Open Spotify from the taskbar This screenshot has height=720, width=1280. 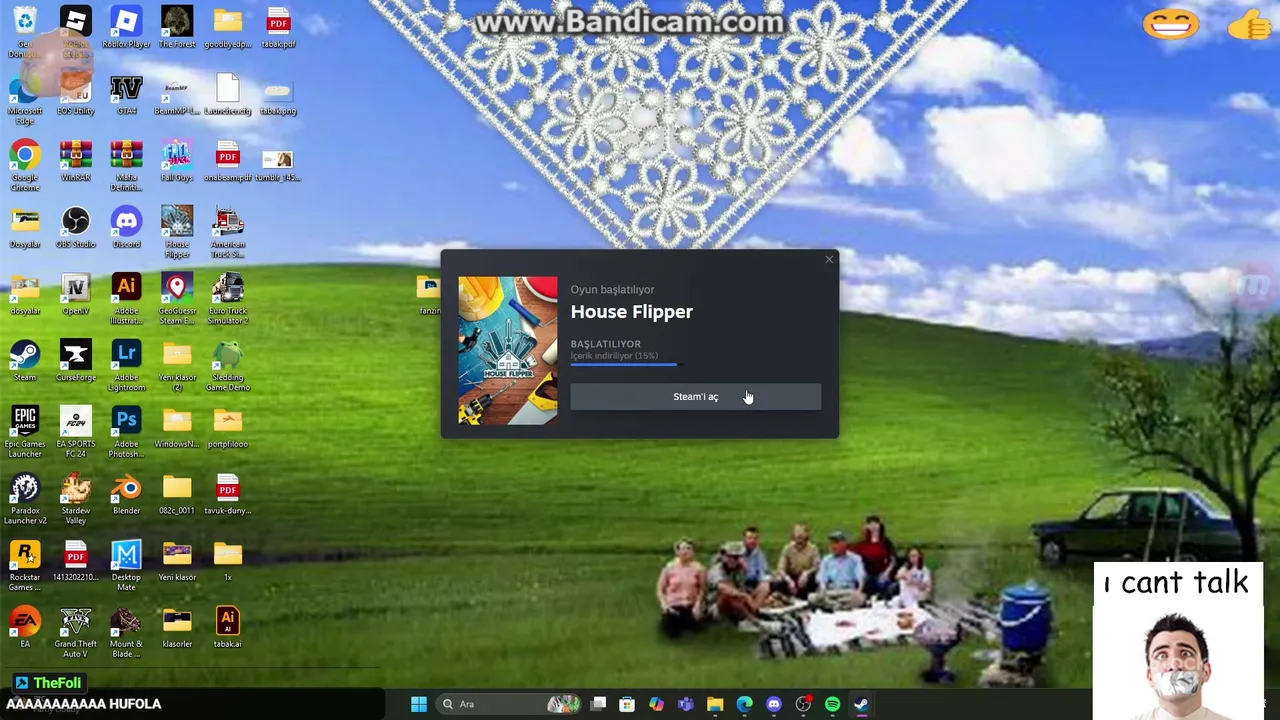832,704
